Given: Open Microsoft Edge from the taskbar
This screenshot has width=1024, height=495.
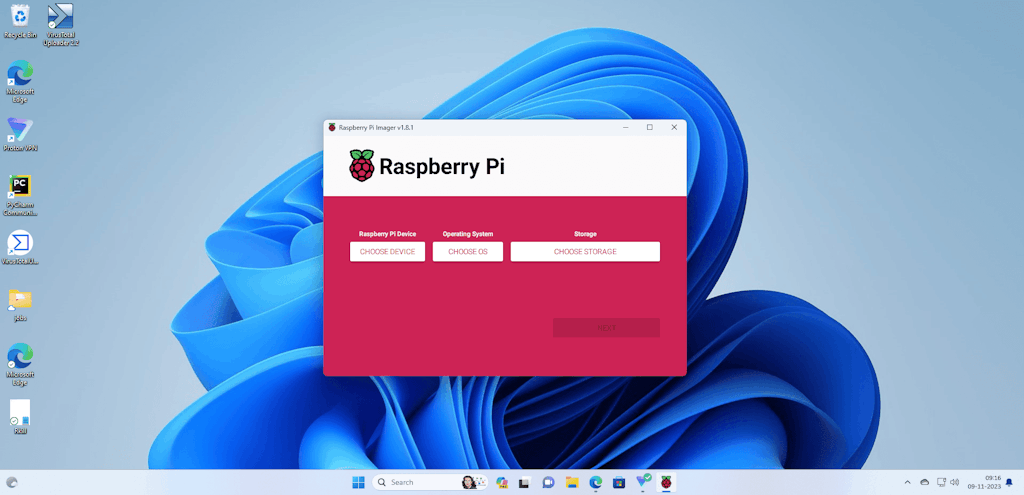Looking at the screenshot, I should (596, 482).
